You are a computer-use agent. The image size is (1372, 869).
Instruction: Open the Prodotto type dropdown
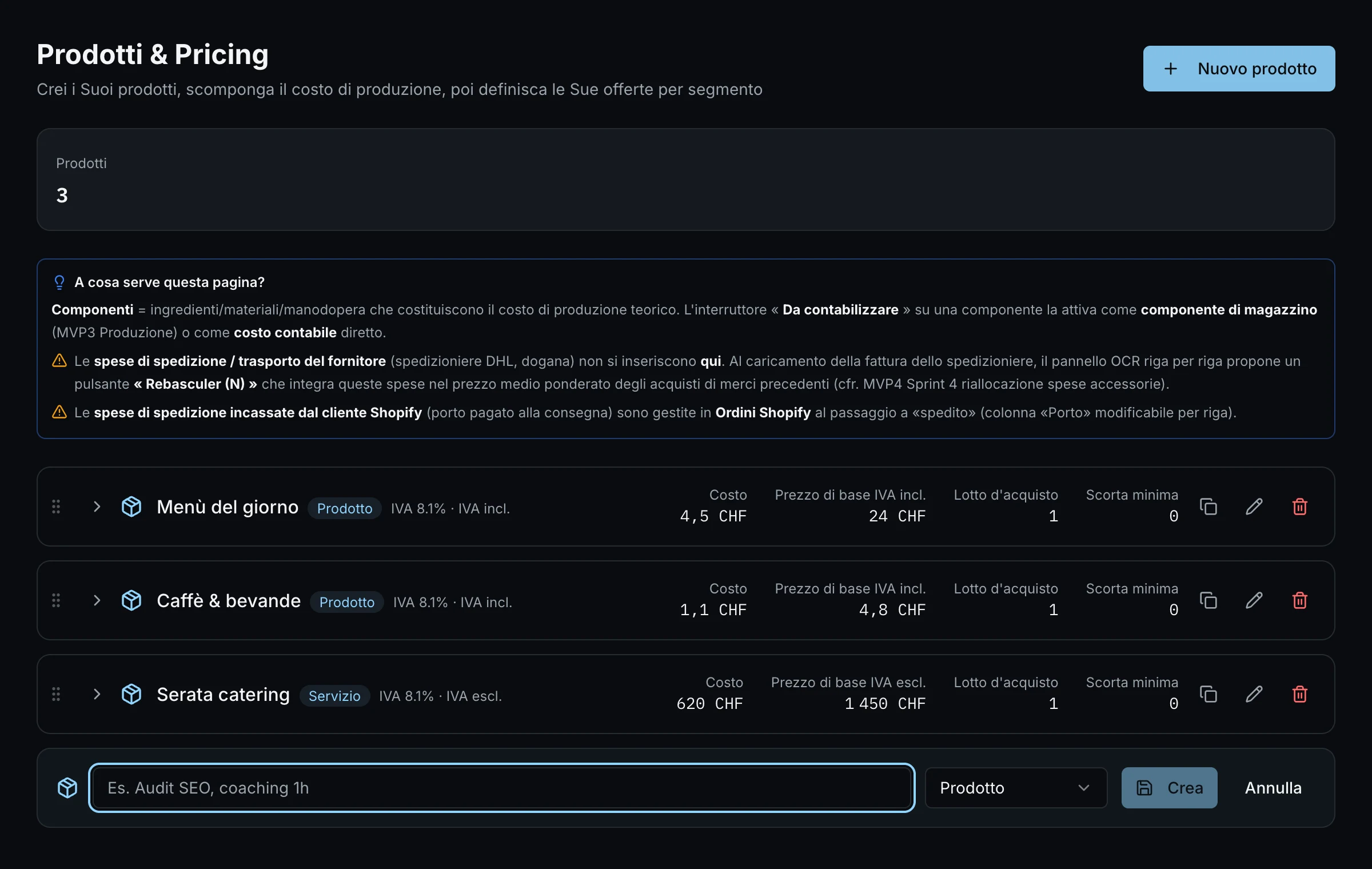pyautogui.click(x=1016, y=788)
